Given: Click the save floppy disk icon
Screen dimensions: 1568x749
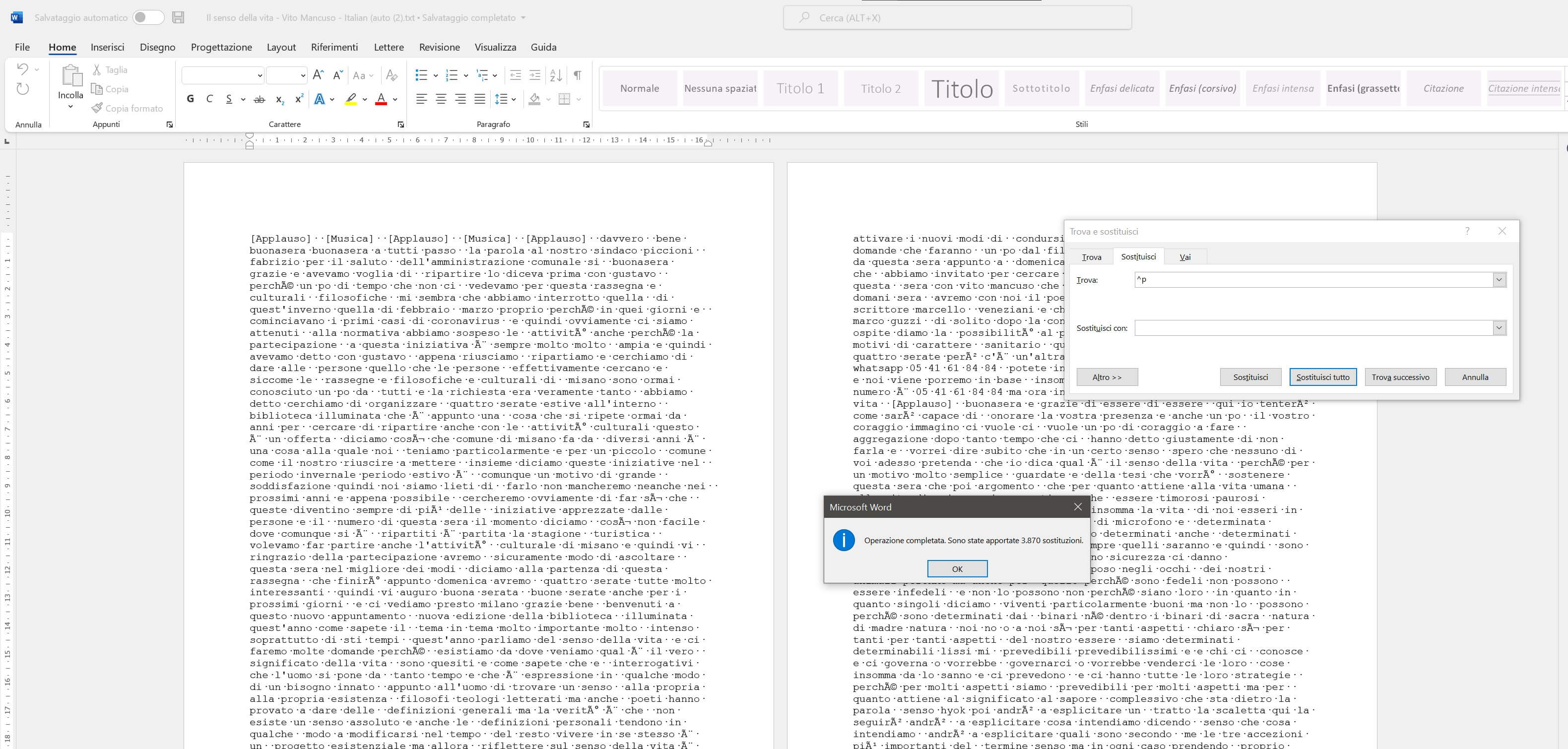Looking at the screenshot, I should [178, 18].
